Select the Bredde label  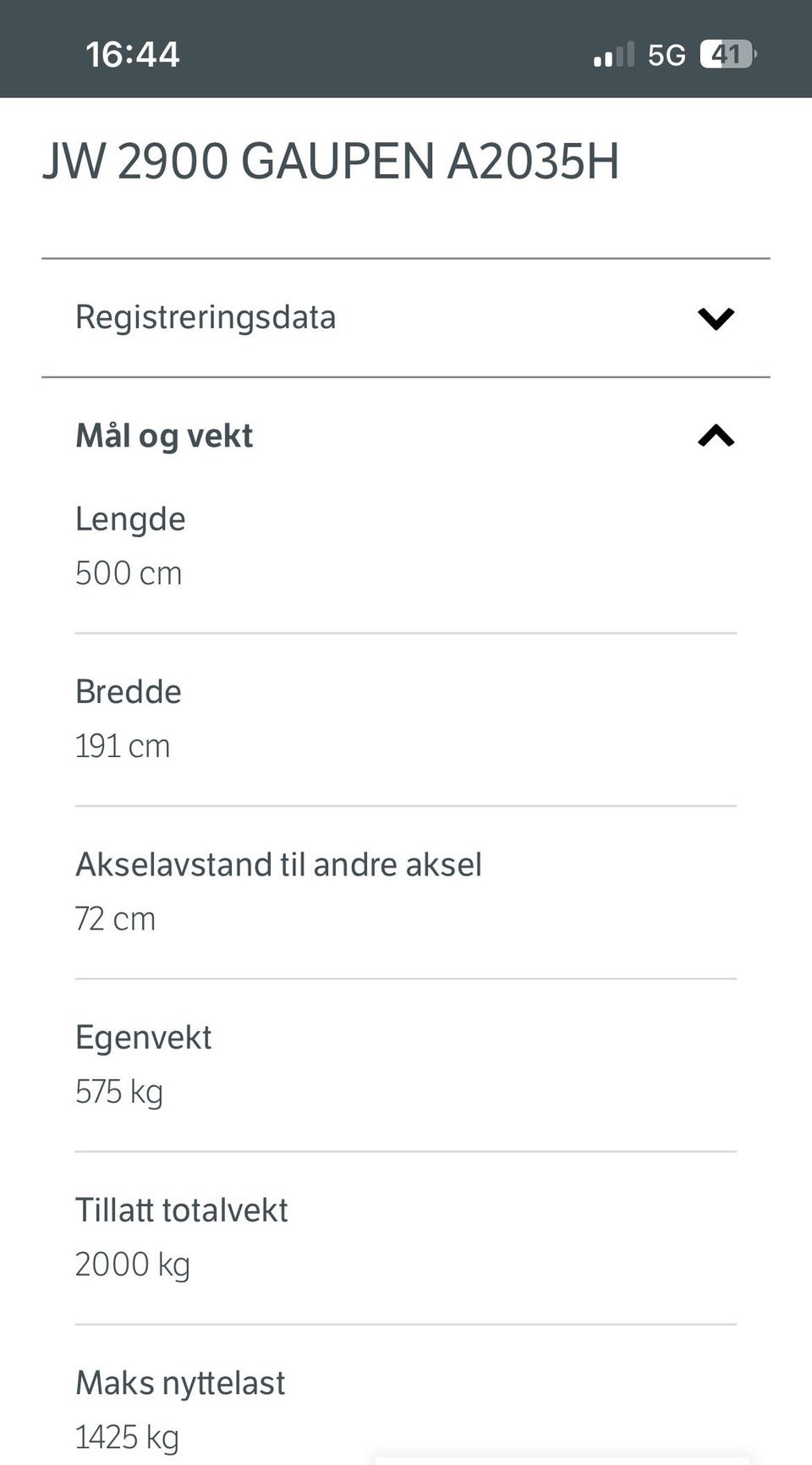tap(129, 692)
